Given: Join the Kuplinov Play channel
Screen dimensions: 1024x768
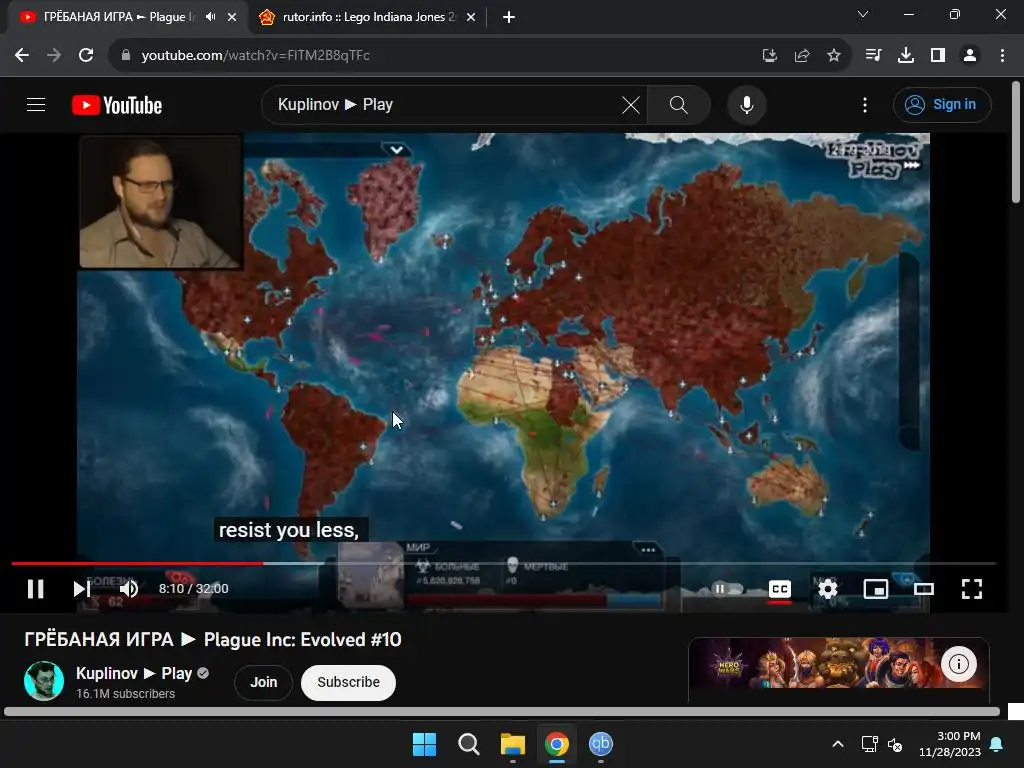Looking at the screenshot, I should (263, 682).
